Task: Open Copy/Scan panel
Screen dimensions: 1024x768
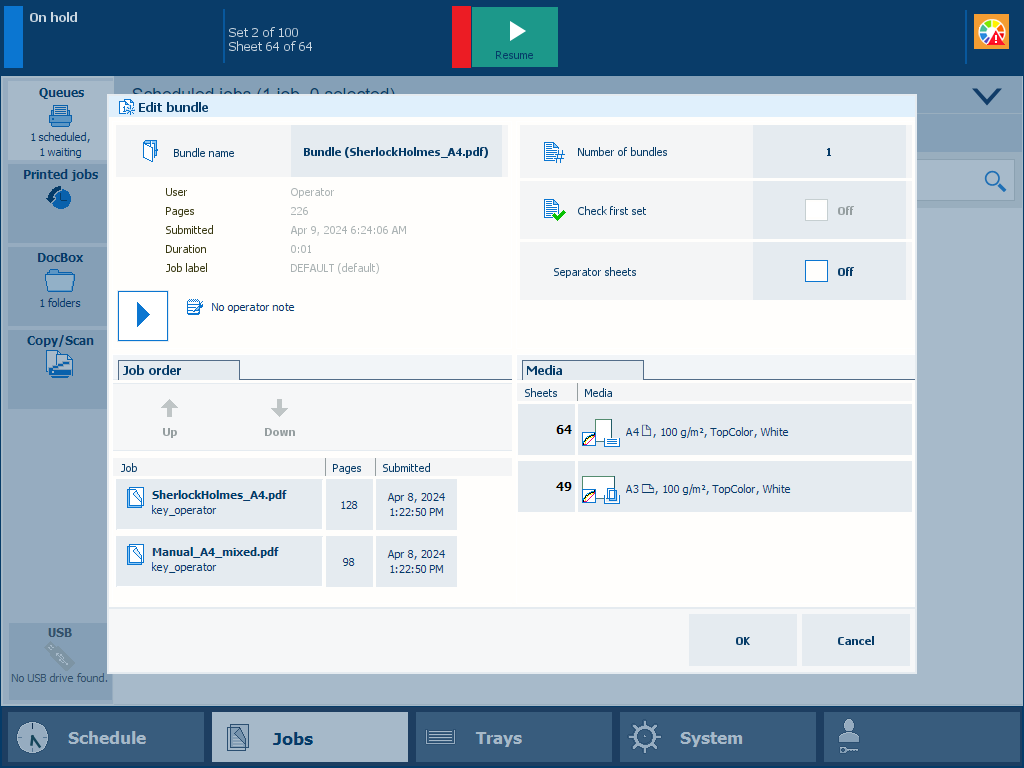Action: point(60,357)
